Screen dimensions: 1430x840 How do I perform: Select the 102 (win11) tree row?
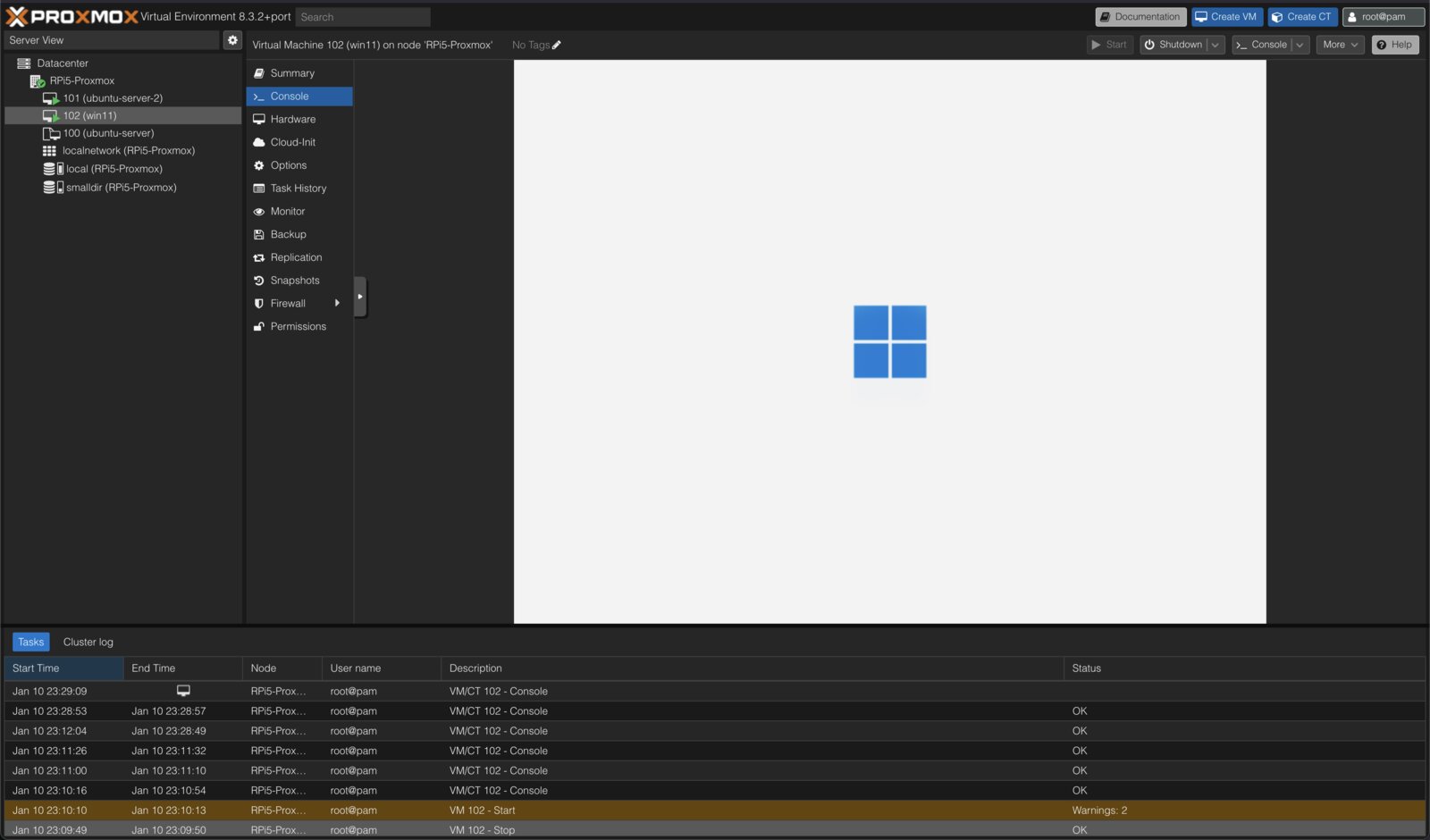point(123,116)
